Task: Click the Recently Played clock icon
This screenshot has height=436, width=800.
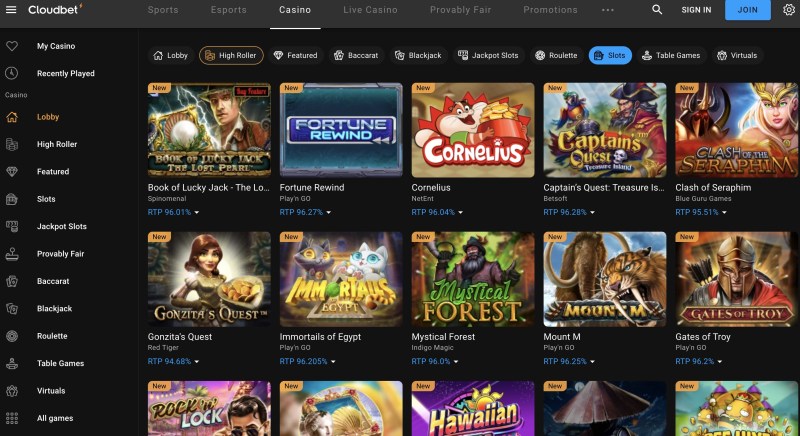Action: pos(12,73)
